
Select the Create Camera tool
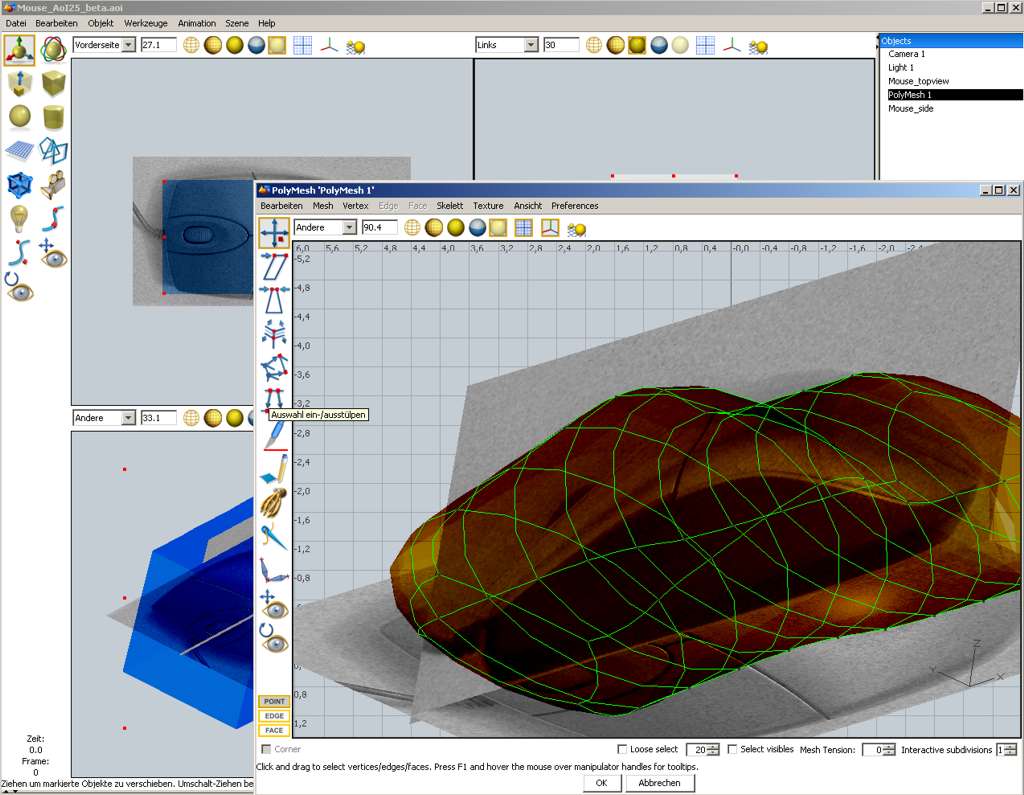[54, 185]
